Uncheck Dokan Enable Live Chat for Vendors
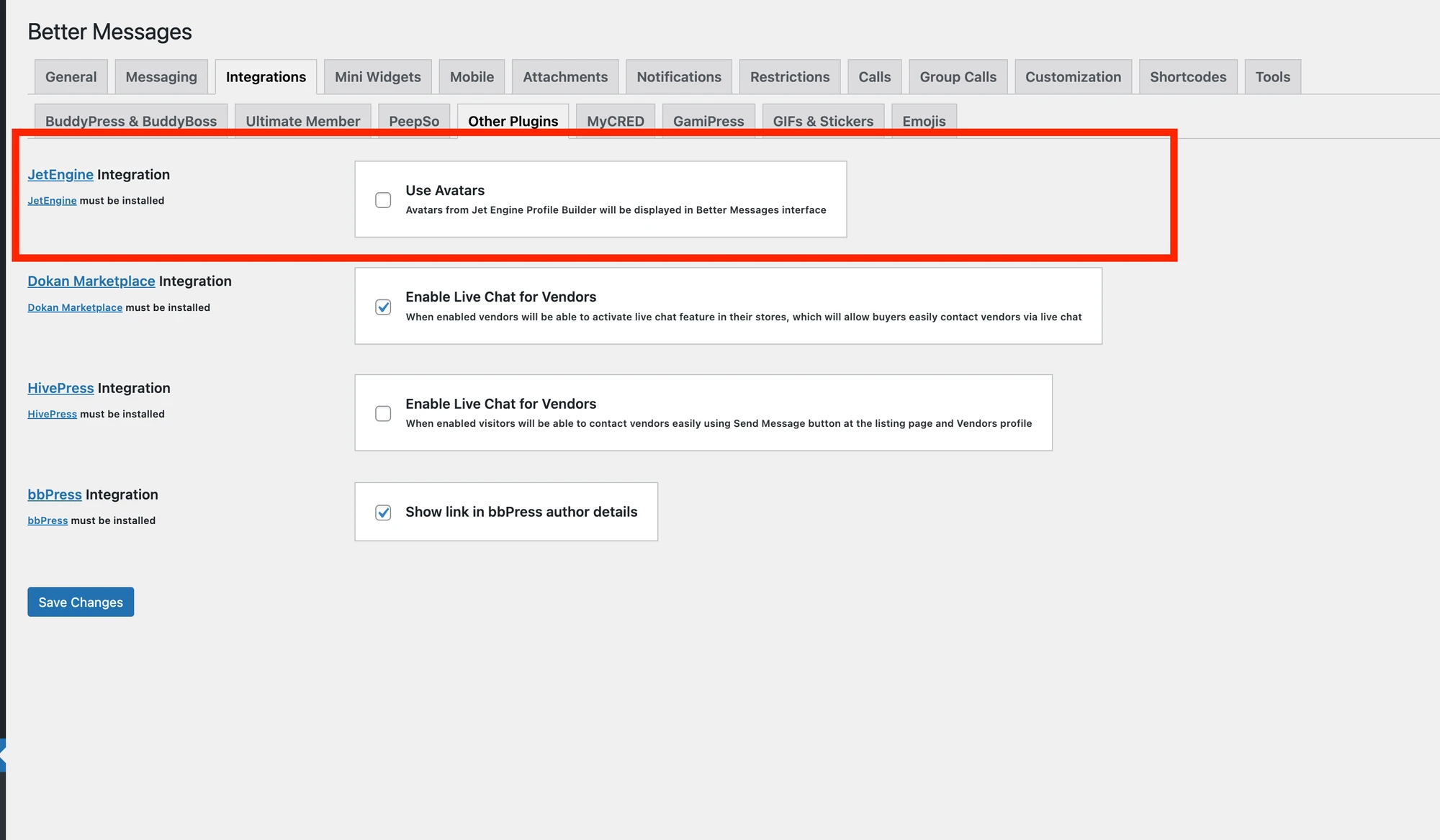1440x840 pixels. click(383, 307)
